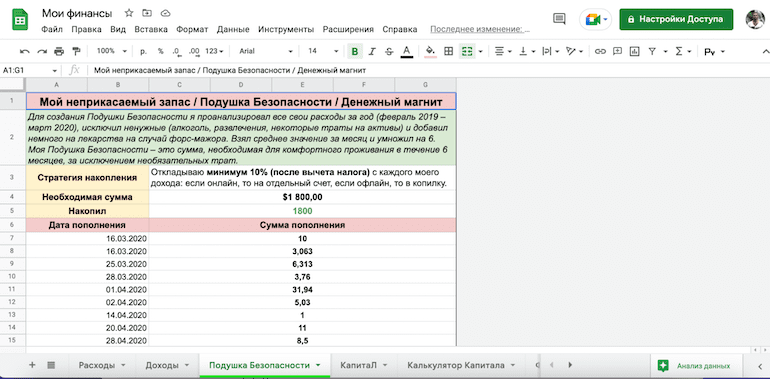The height and width of the screenshot is (379, 770).
Task: Switch to the Расходы sheet tab
Action: (102, 365)
